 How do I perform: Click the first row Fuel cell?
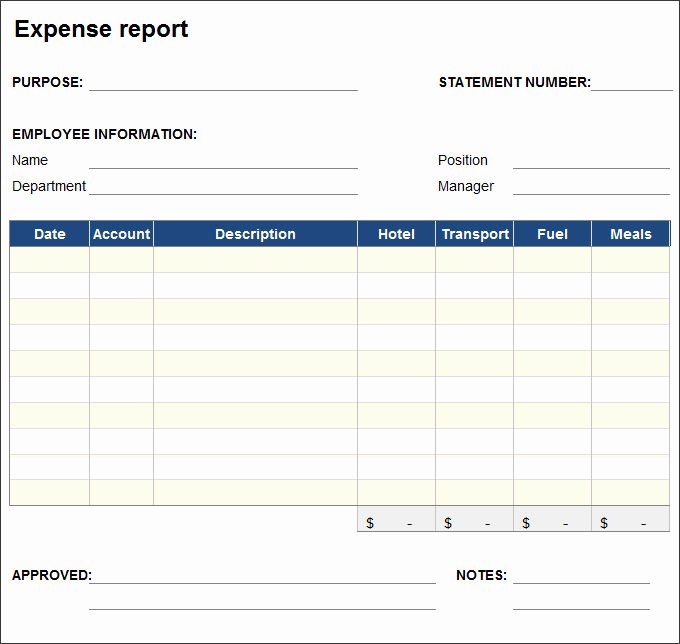(x=552, y=260)
